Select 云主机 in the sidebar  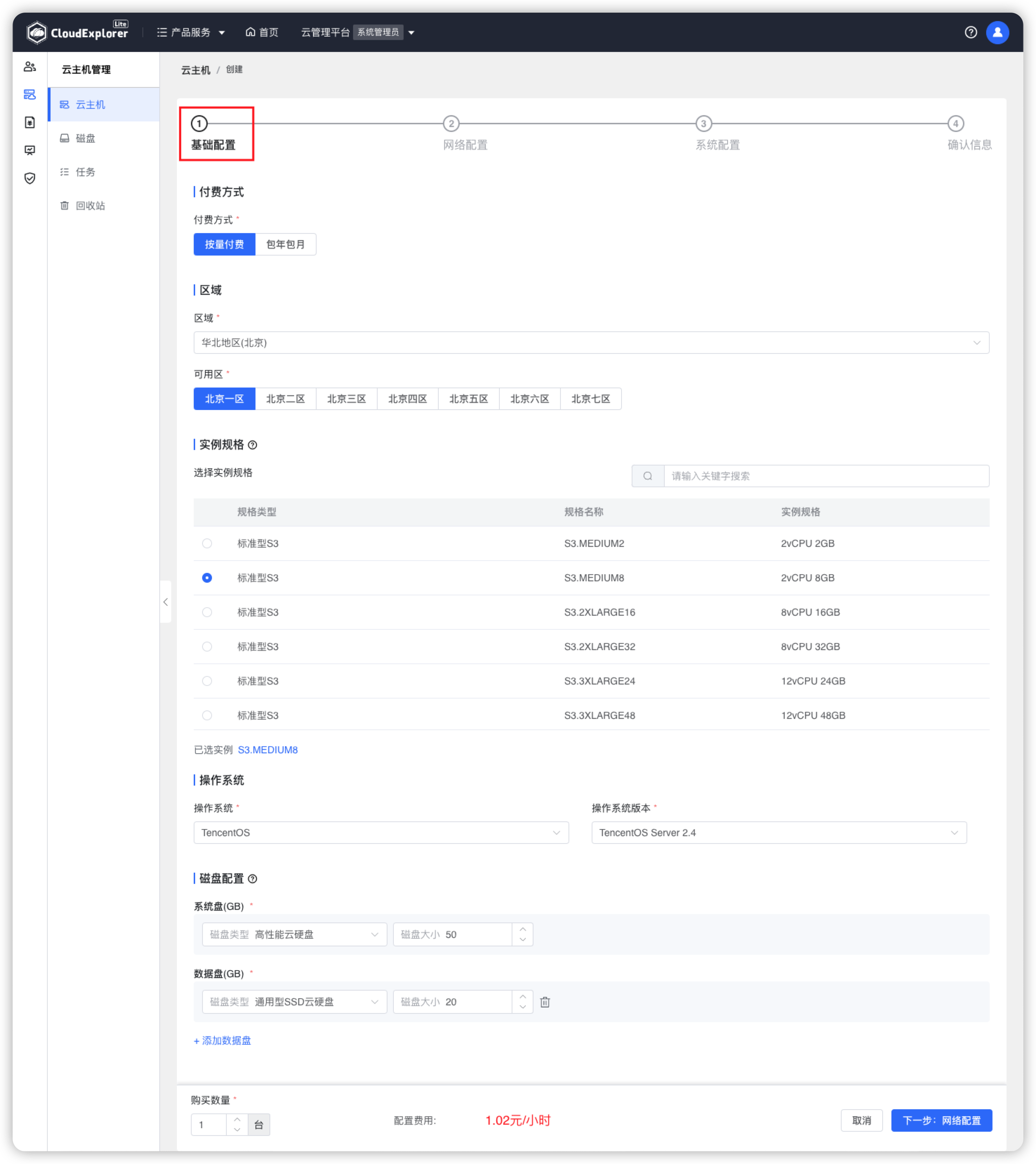coord(104,104)
